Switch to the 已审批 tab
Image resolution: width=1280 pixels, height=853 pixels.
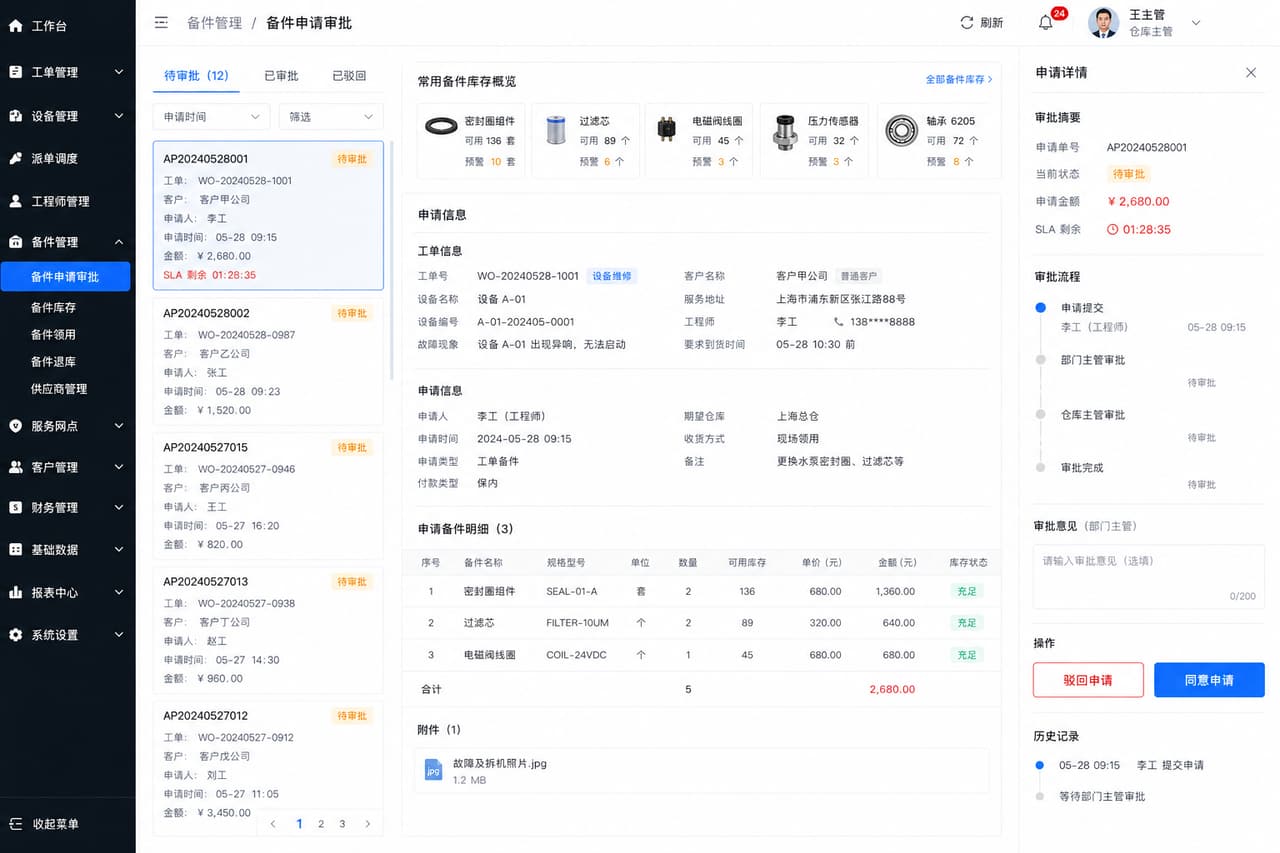click(x=281, y=76)
